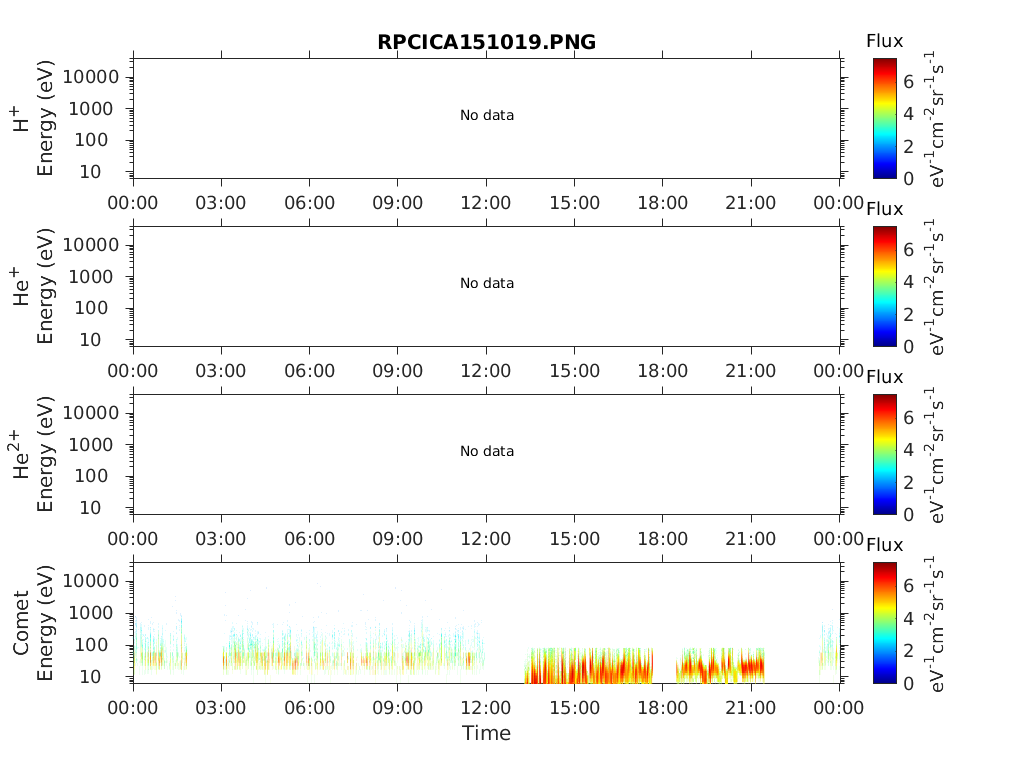Click the Flux label above He+ colorbar
This screenshot has height=768, width=1024.
[x=885, y=209]
